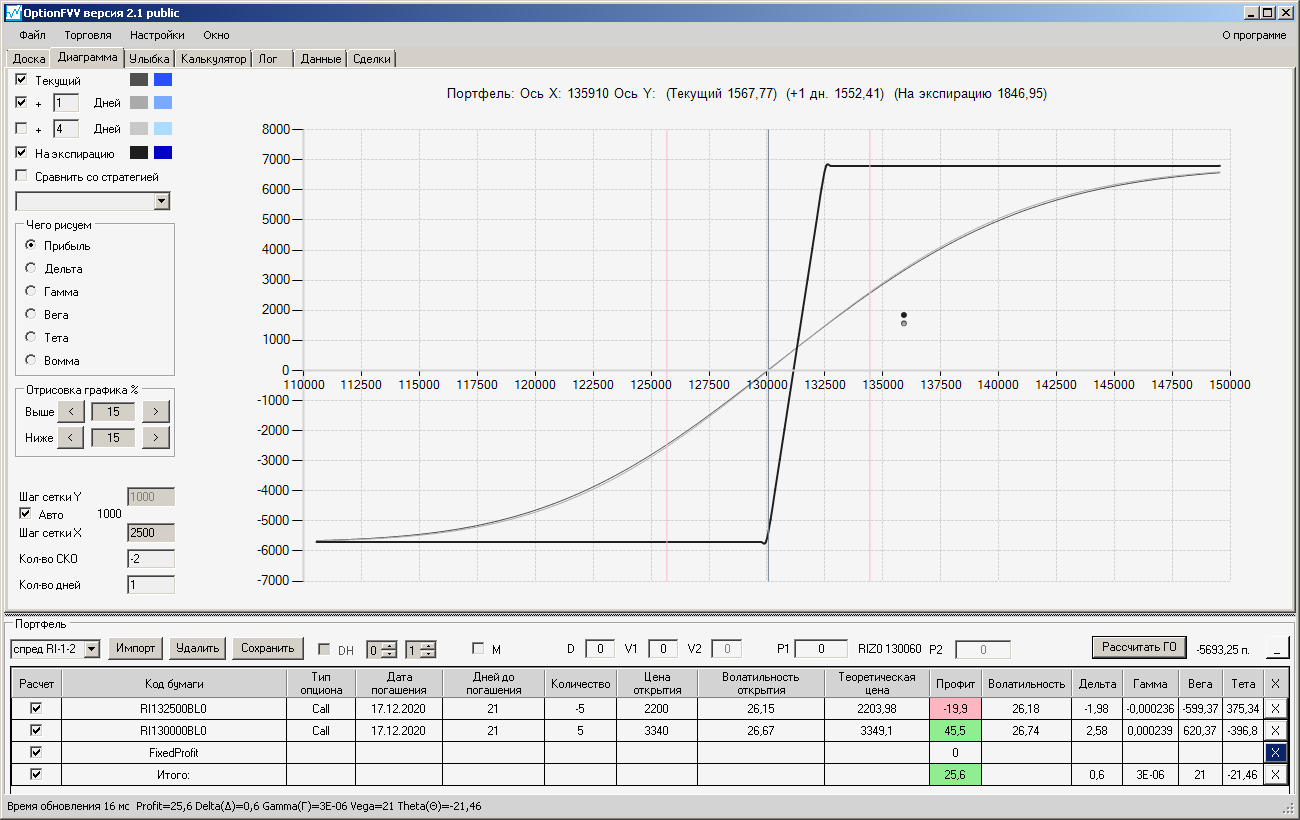
Task: Click the X column header in the portfolio table
Action: (x=1275, y=684)
